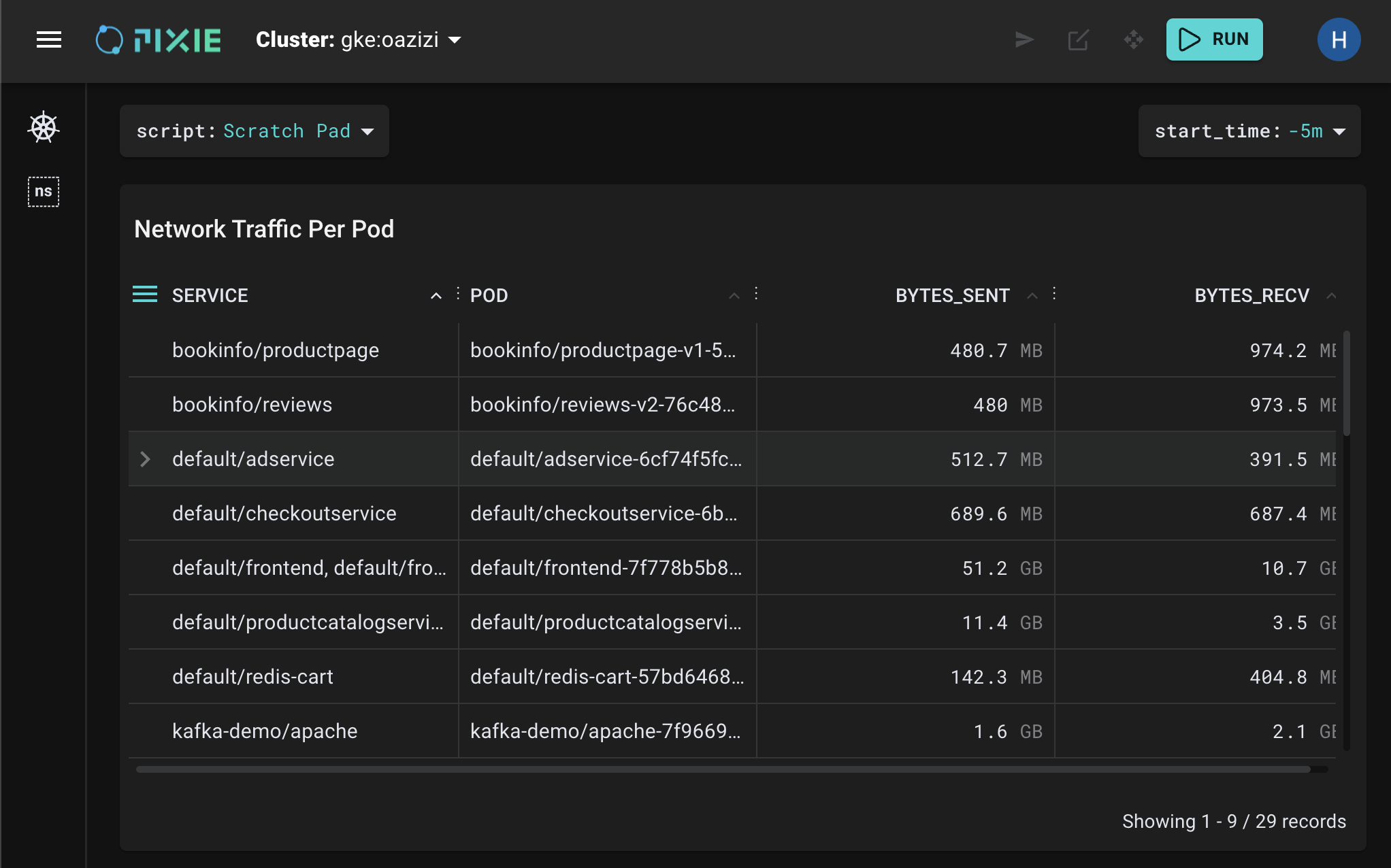Sort by BYTES_RECV column header
1391x868 pixels.
[x=1251, y=295]
